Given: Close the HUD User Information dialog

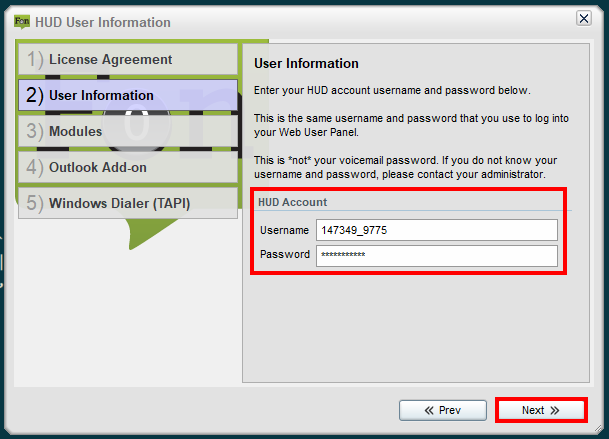Looking at the screenshot, I should tap(583, 18).
